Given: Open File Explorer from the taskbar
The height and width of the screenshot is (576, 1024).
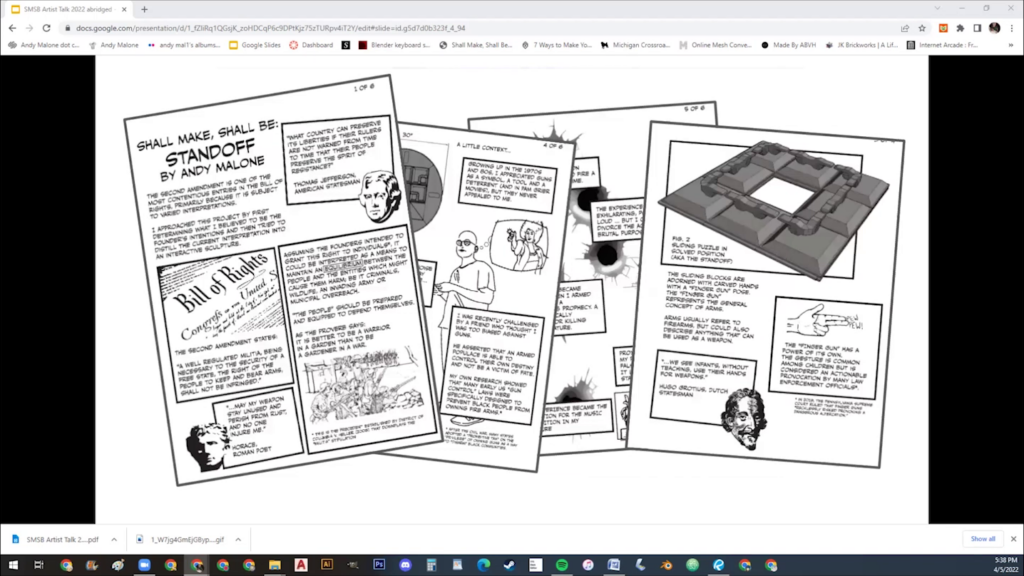Looking at the screenshot, I should tap(275, 565).
